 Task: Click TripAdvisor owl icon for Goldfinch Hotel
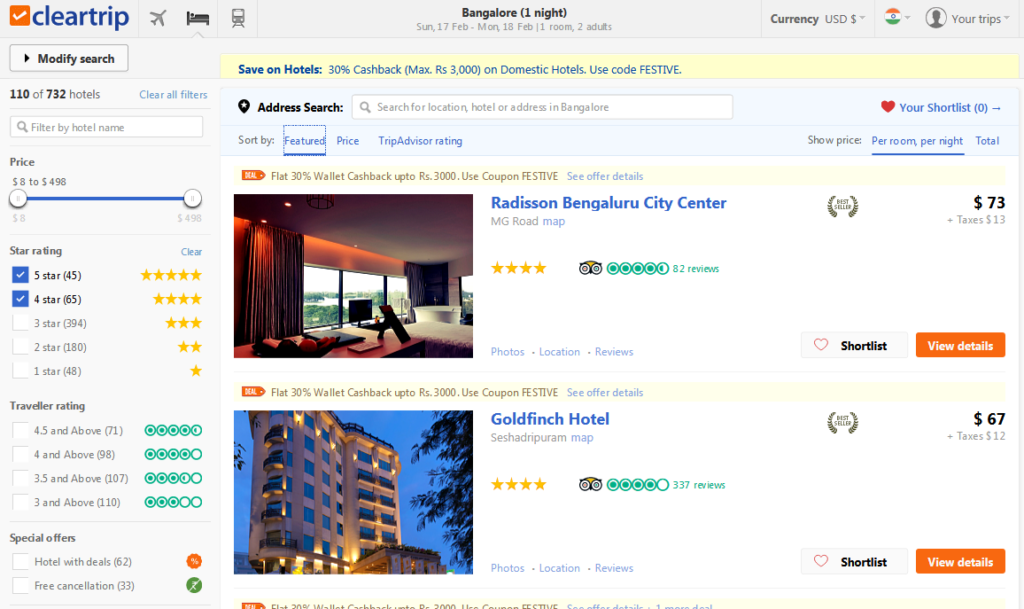[x=590, y=484]
